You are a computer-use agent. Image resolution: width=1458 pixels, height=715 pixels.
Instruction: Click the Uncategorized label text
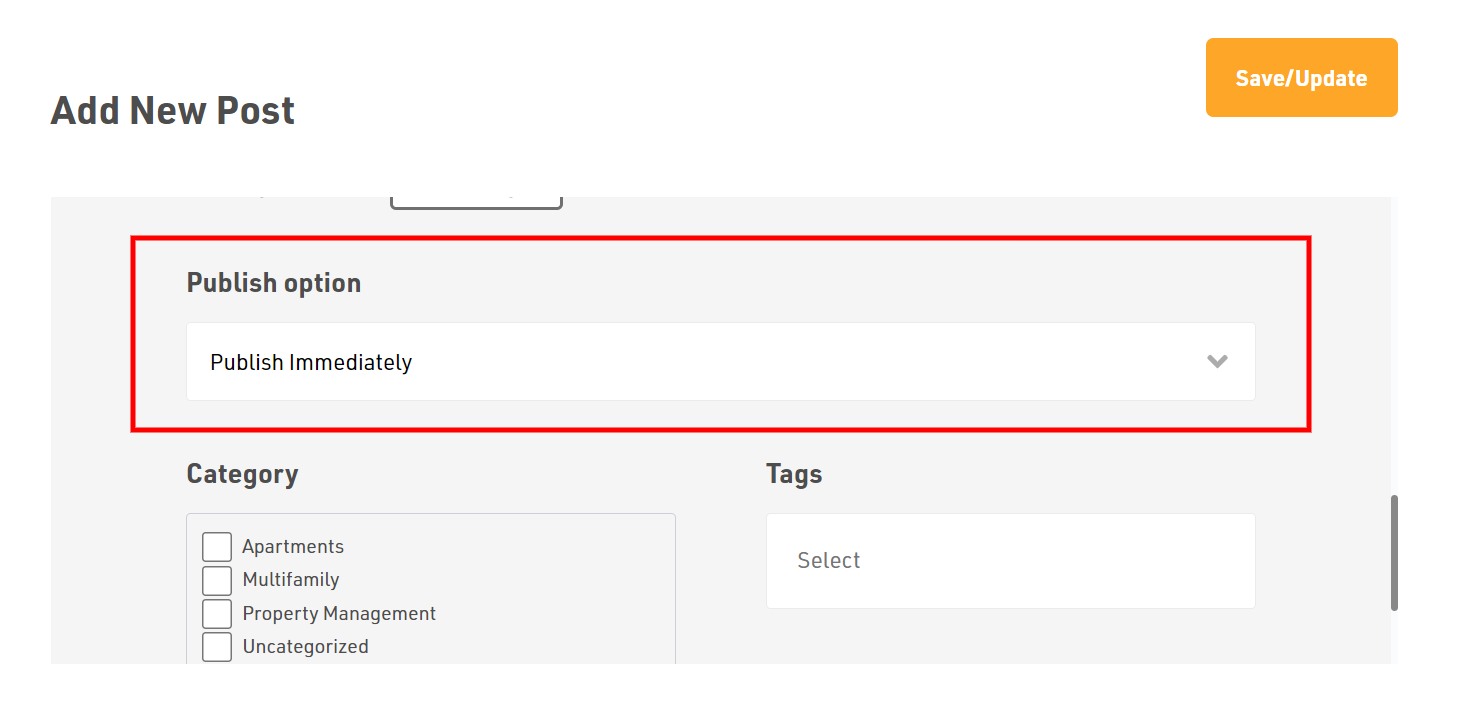tap(305, 647)
